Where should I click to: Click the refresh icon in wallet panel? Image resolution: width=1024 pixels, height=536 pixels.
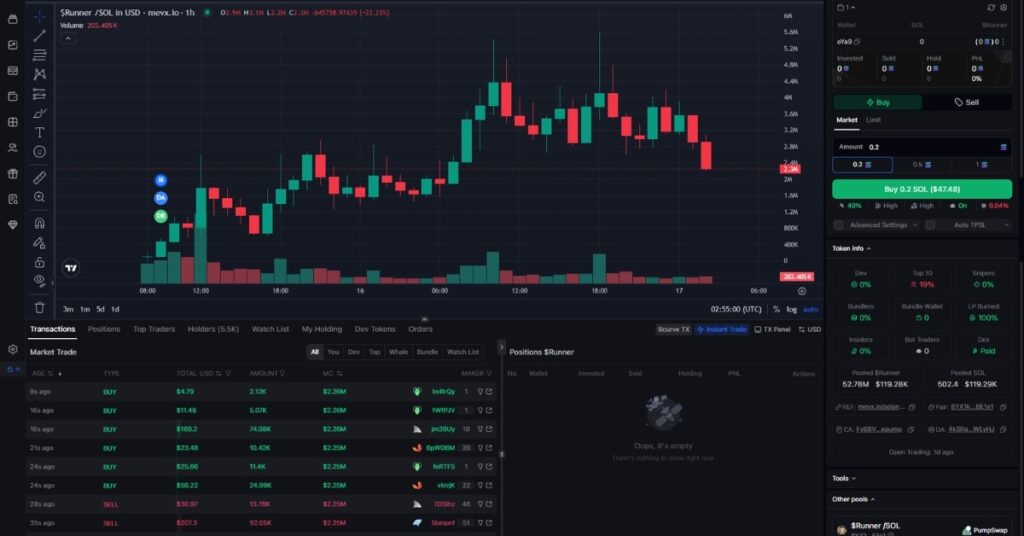click(x=991, y=7)
